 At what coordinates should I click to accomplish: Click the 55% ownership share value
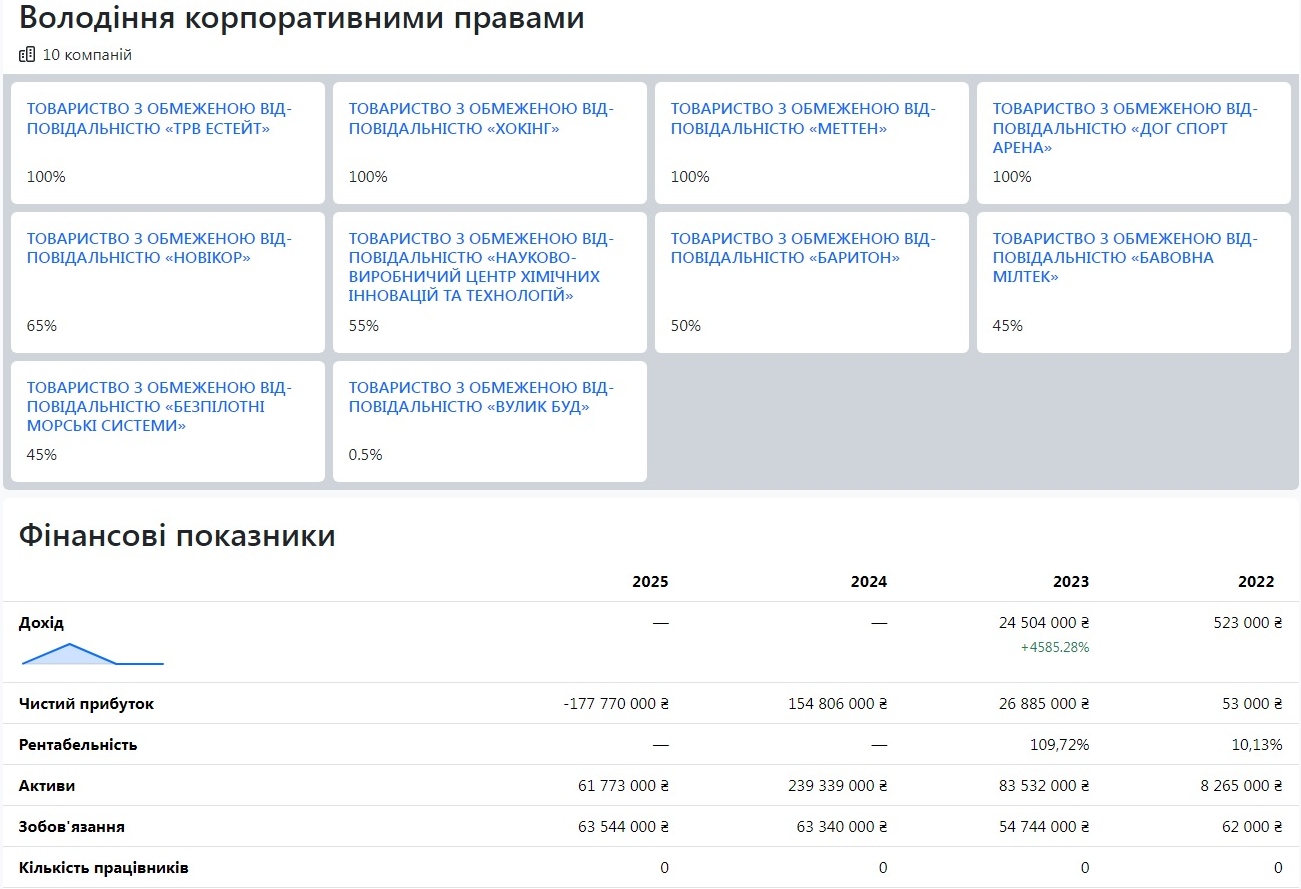(364, 325)
